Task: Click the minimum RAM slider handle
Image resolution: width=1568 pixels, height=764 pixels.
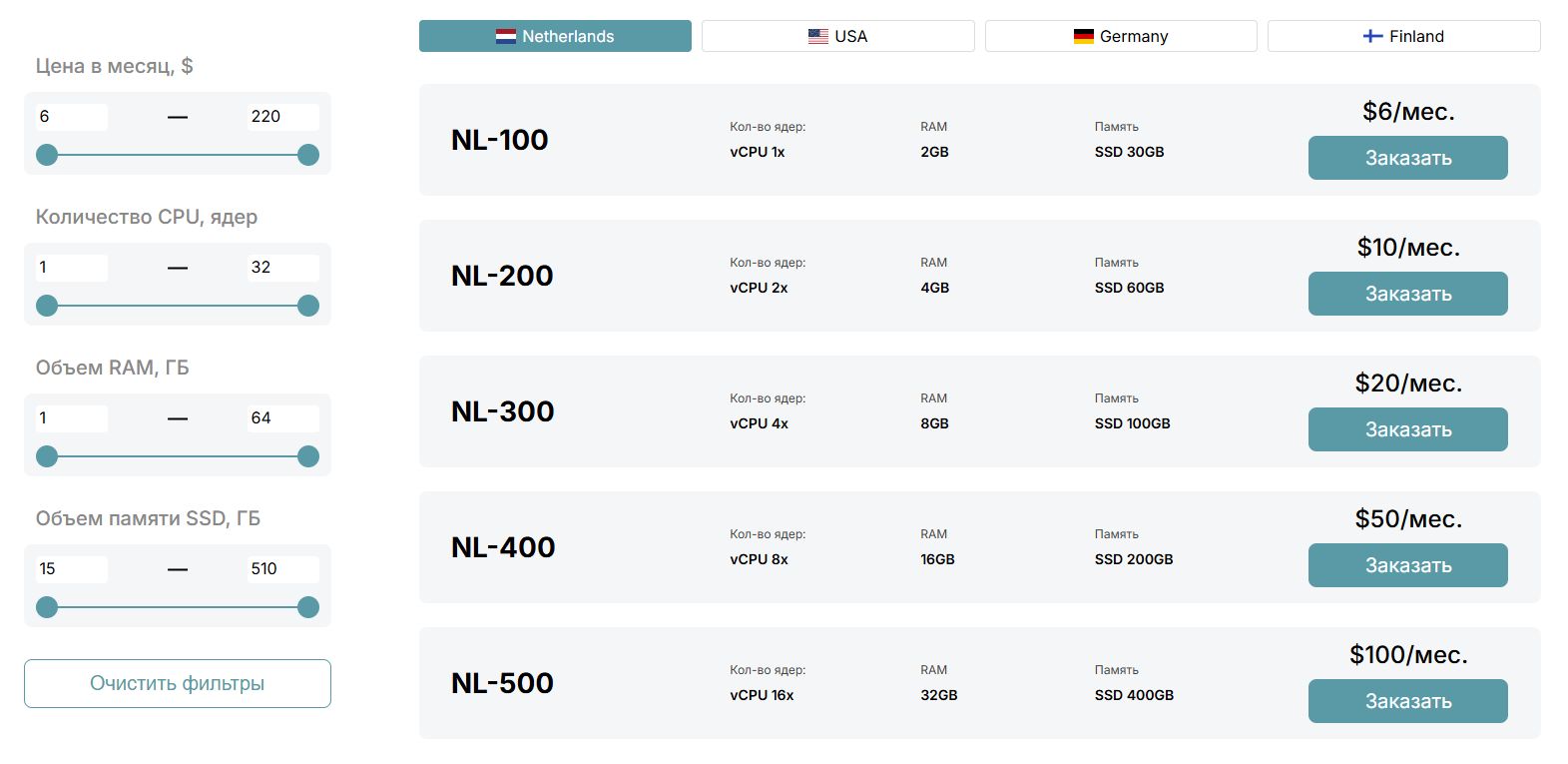Action: pos(47,456)
